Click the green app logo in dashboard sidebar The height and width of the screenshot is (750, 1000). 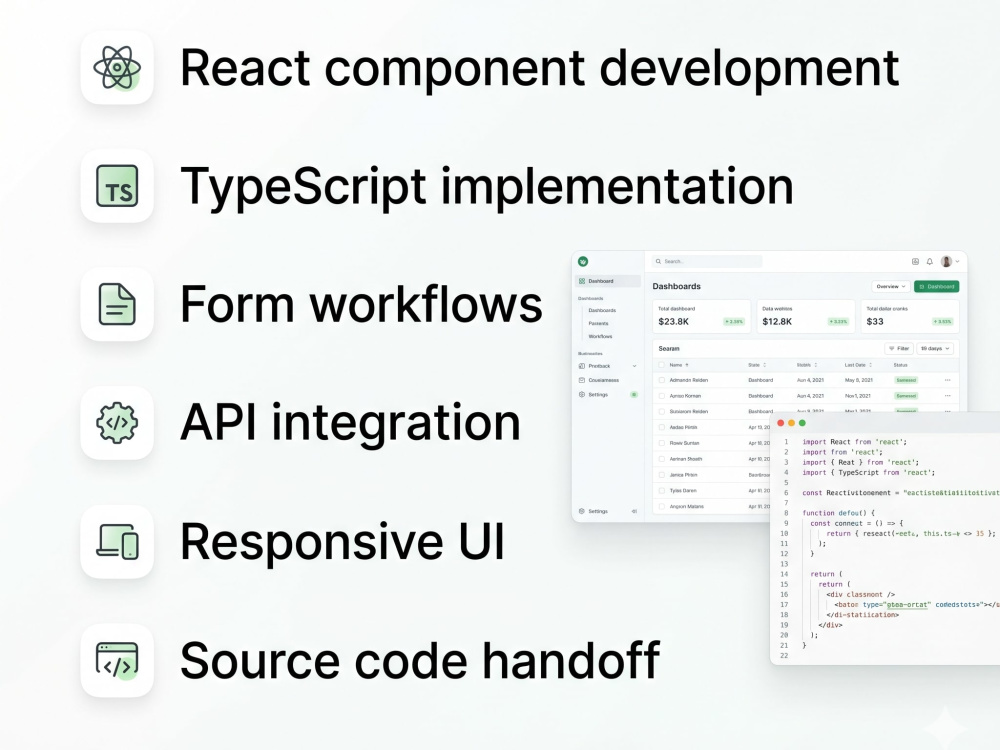point(583,261)
